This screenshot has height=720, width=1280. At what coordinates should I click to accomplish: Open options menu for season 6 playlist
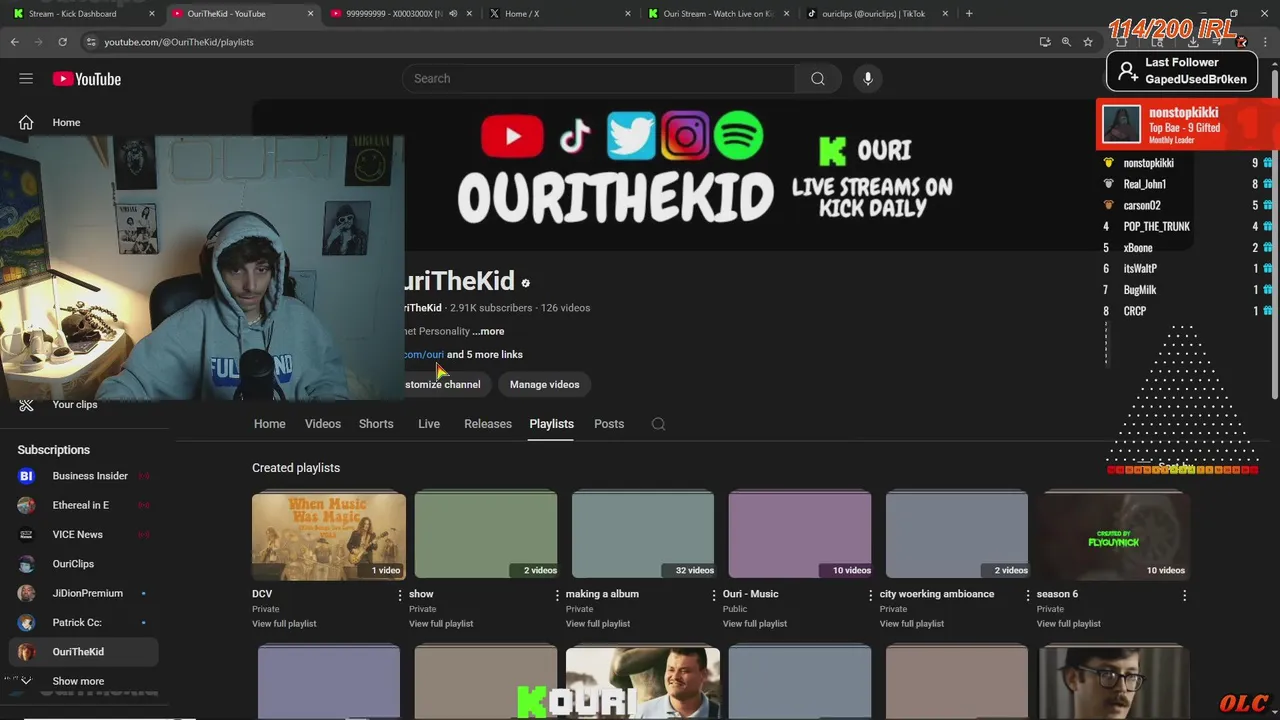pos(1185,595)
